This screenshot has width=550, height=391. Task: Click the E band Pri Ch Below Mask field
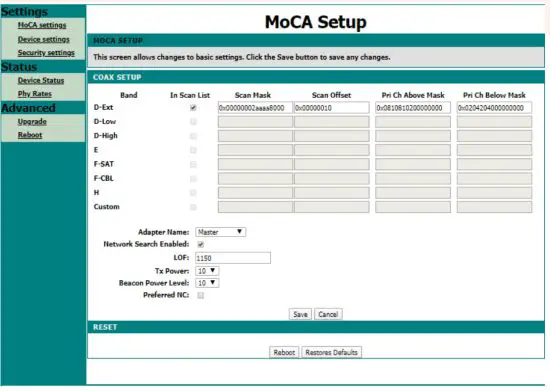pos(494,150)
